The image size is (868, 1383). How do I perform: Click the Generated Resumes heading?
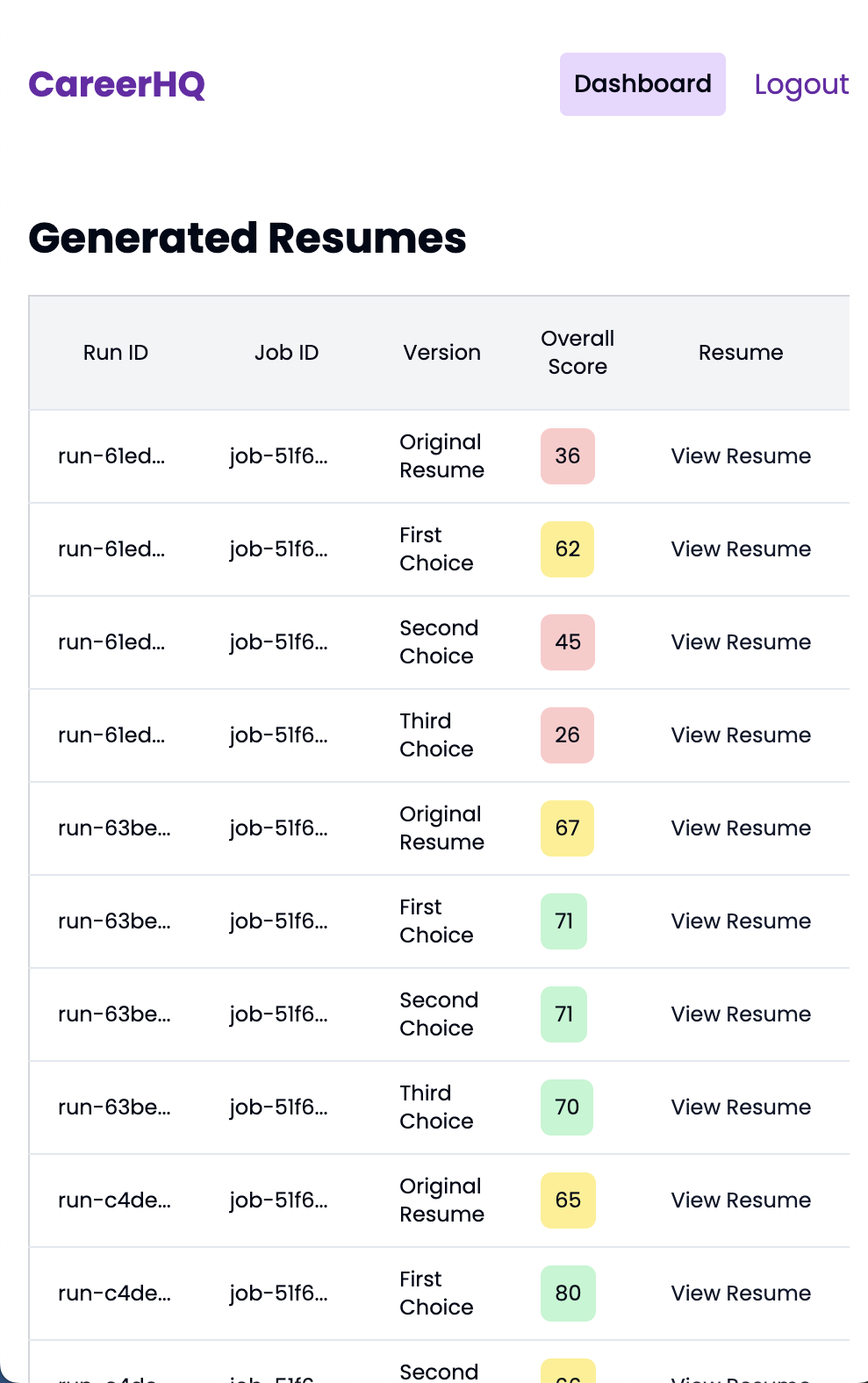pyautogui.click(x=247, y=238)
